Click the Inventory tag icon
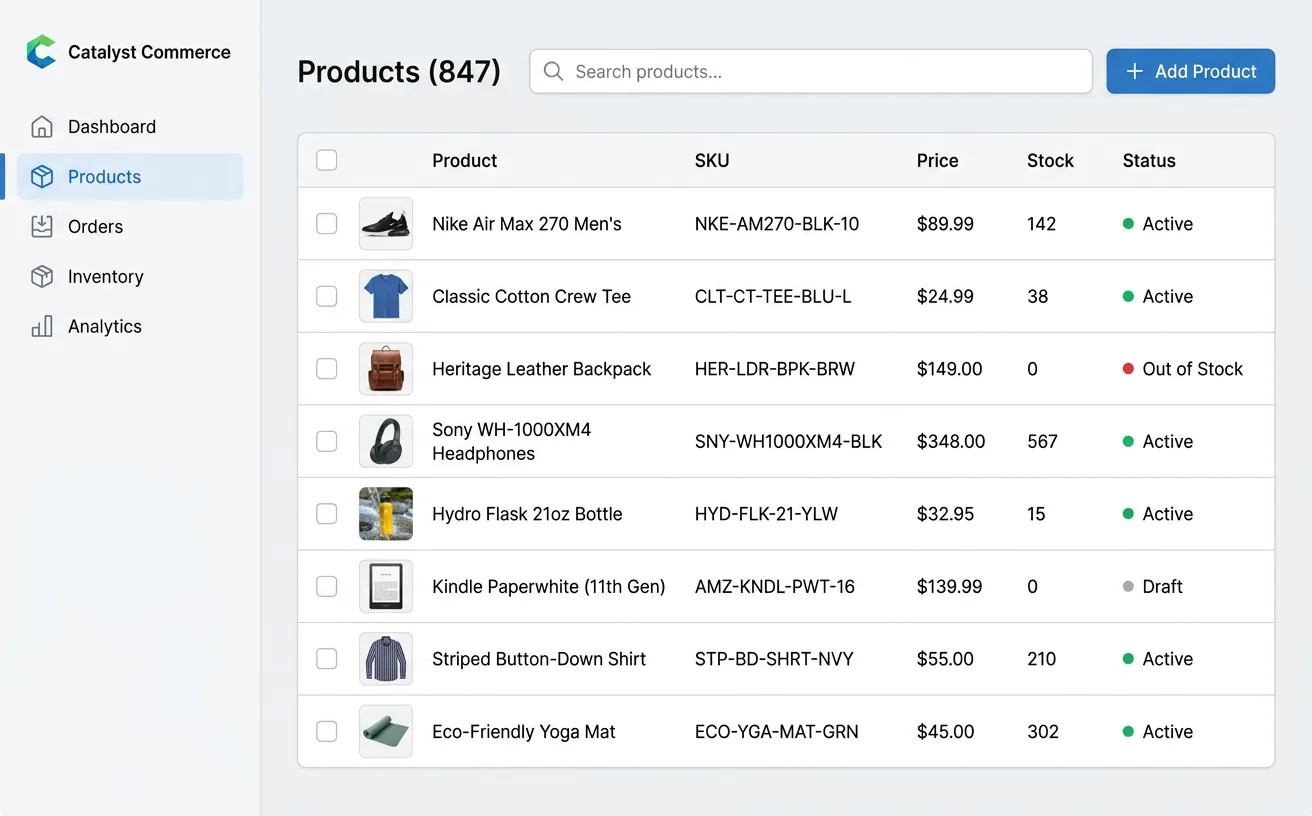The width and height of the screenshot is (1312, 816). pyautogui.click(x=41, y=276)
